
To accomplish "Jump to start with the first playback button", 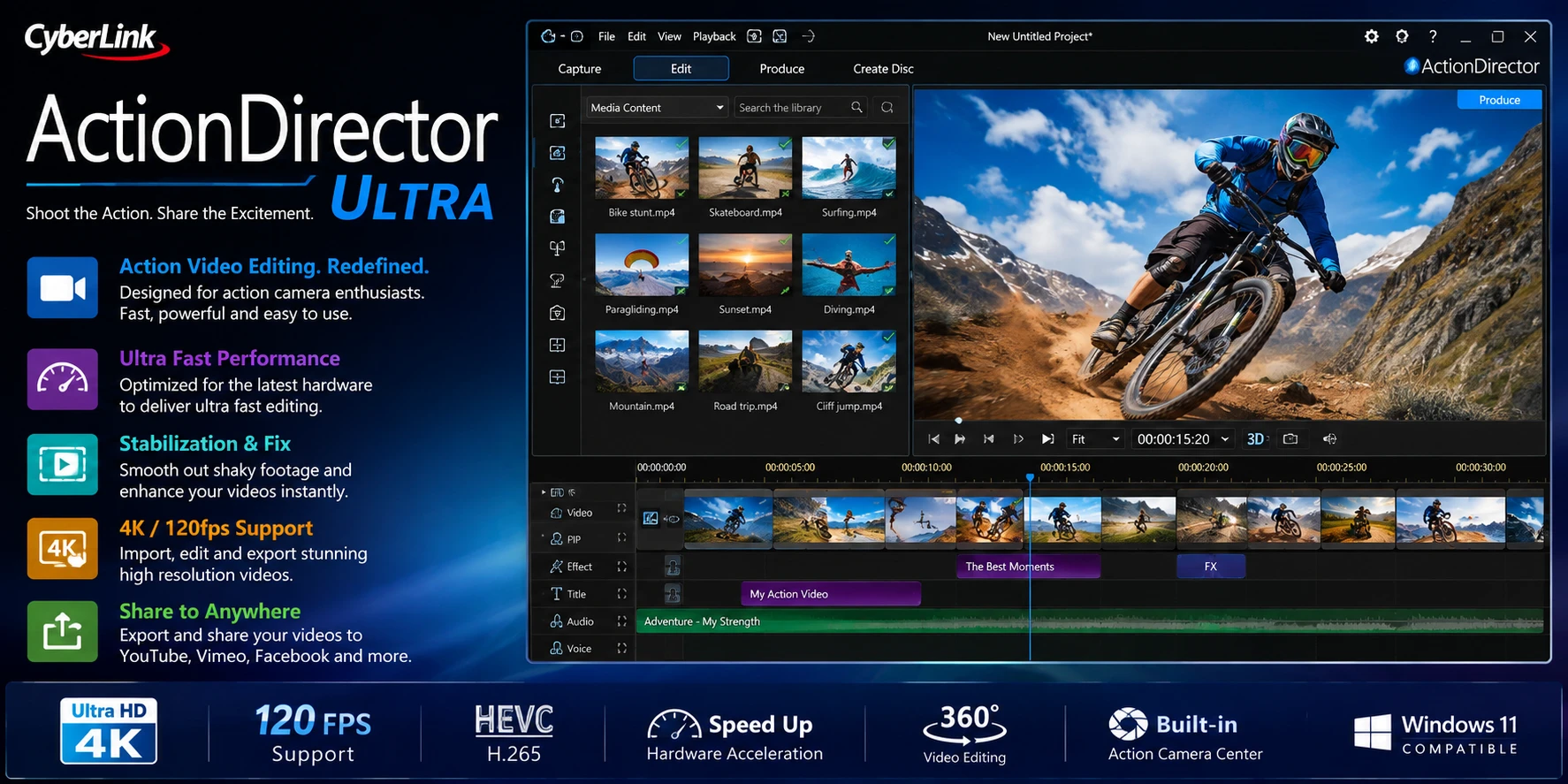I will tap(933, 438).
